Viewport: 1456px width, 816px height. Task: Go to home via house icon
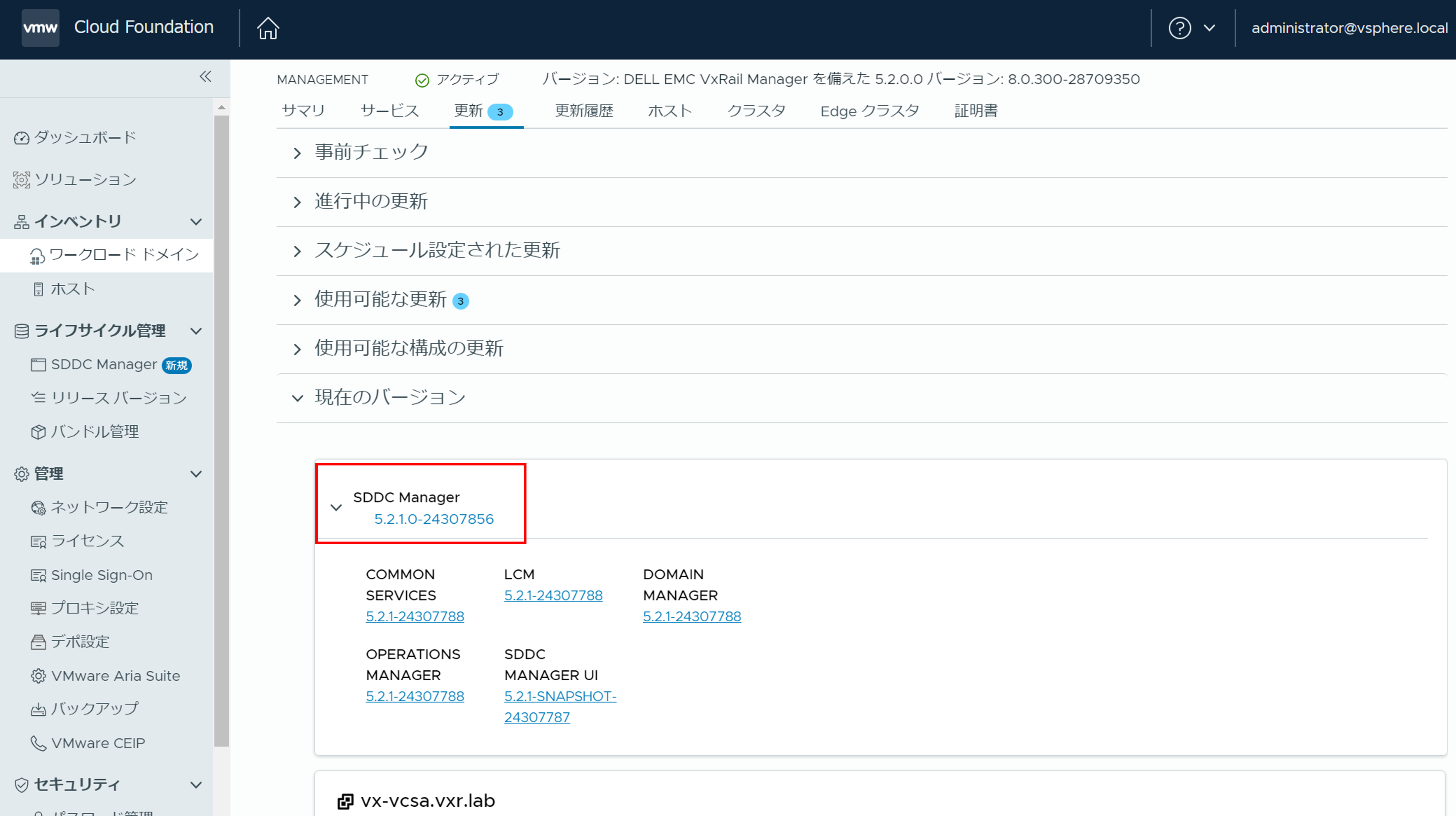[268, 28]
